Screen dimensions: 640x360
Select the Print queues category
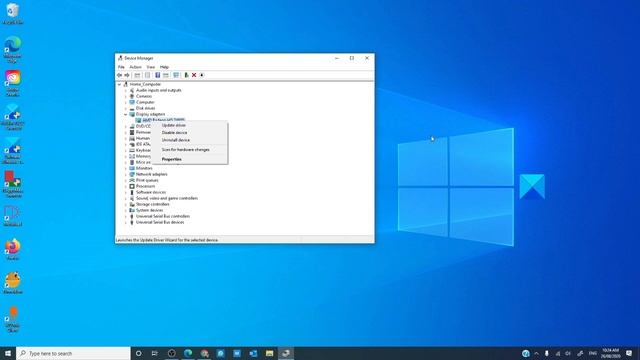coord(147,180)
